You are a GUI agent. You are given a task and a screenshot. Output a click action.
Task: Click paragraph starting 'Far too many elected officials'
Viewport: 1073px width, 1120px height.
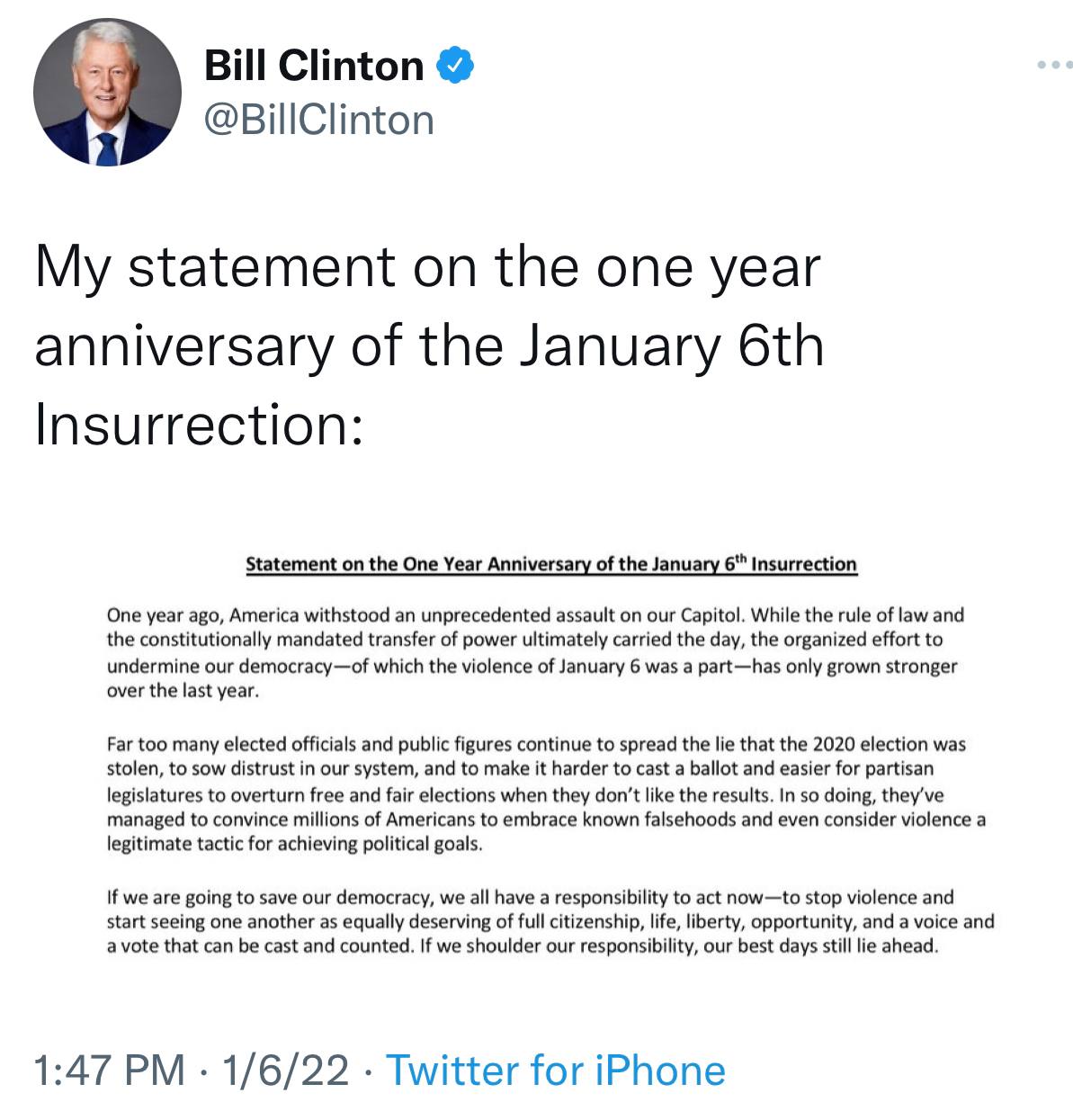[546, 795]
